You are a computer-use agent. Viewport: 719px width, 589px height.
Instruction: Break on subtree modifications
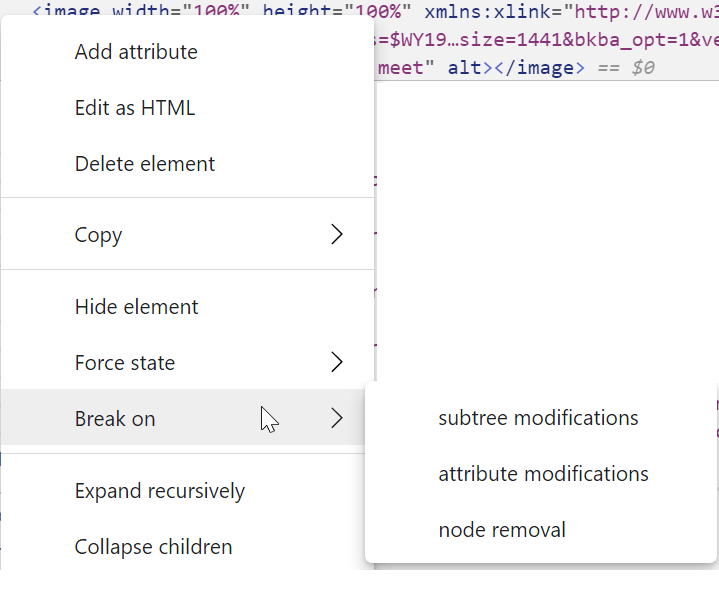(x=538, y=418)
